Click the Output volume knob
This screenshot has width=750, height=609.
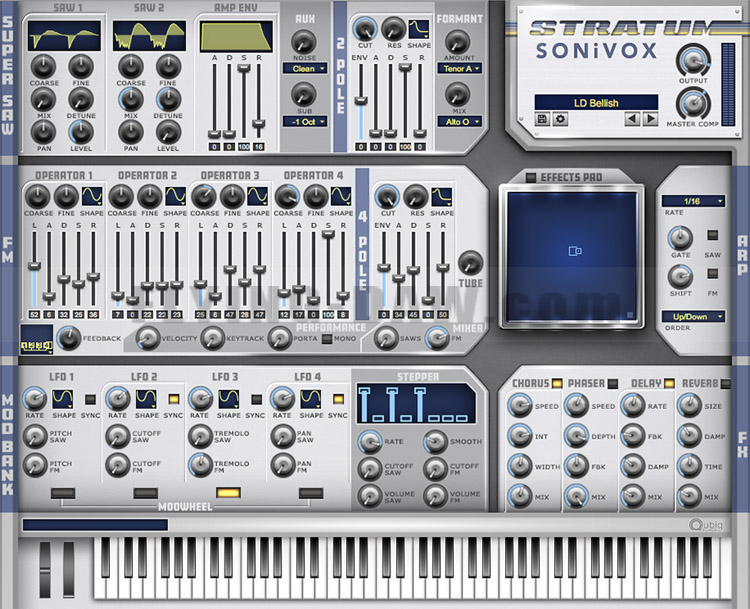pyautogui.click(x=693, y=60)
